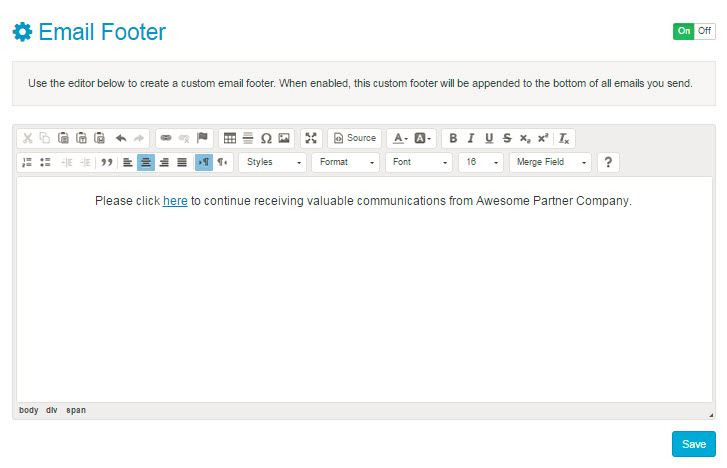Save the email footer
This screenshot has height=468, width=727.
tap(693, 444)
